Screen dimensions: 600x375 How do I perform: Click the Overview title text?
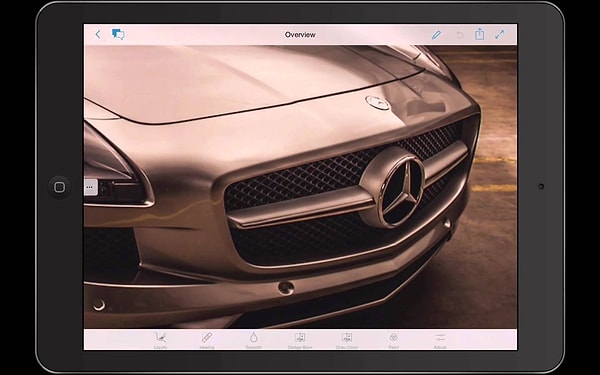tap(300, 34)
